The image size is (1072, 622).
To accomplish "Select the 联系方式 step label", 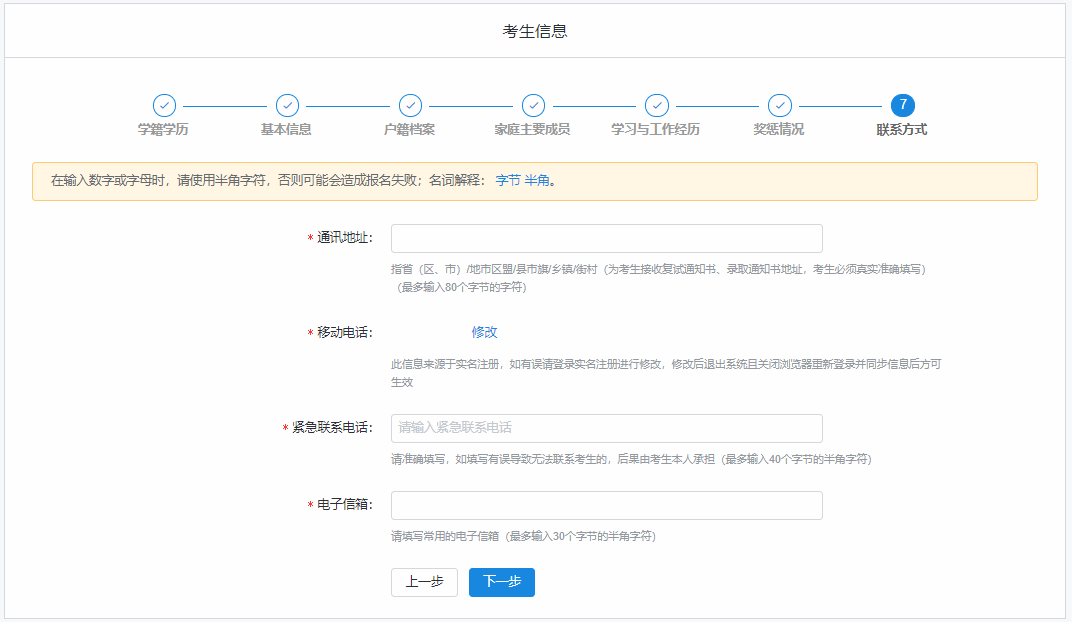I will (902, 130).
